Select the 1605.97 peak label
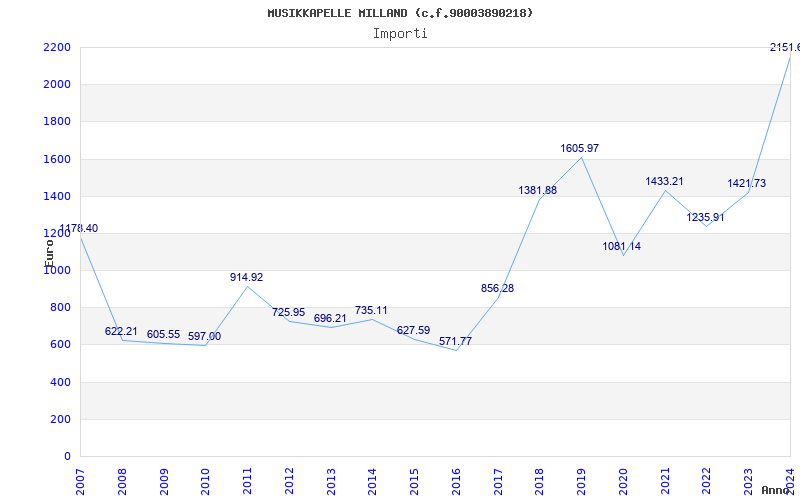 [x=580, y=148]
